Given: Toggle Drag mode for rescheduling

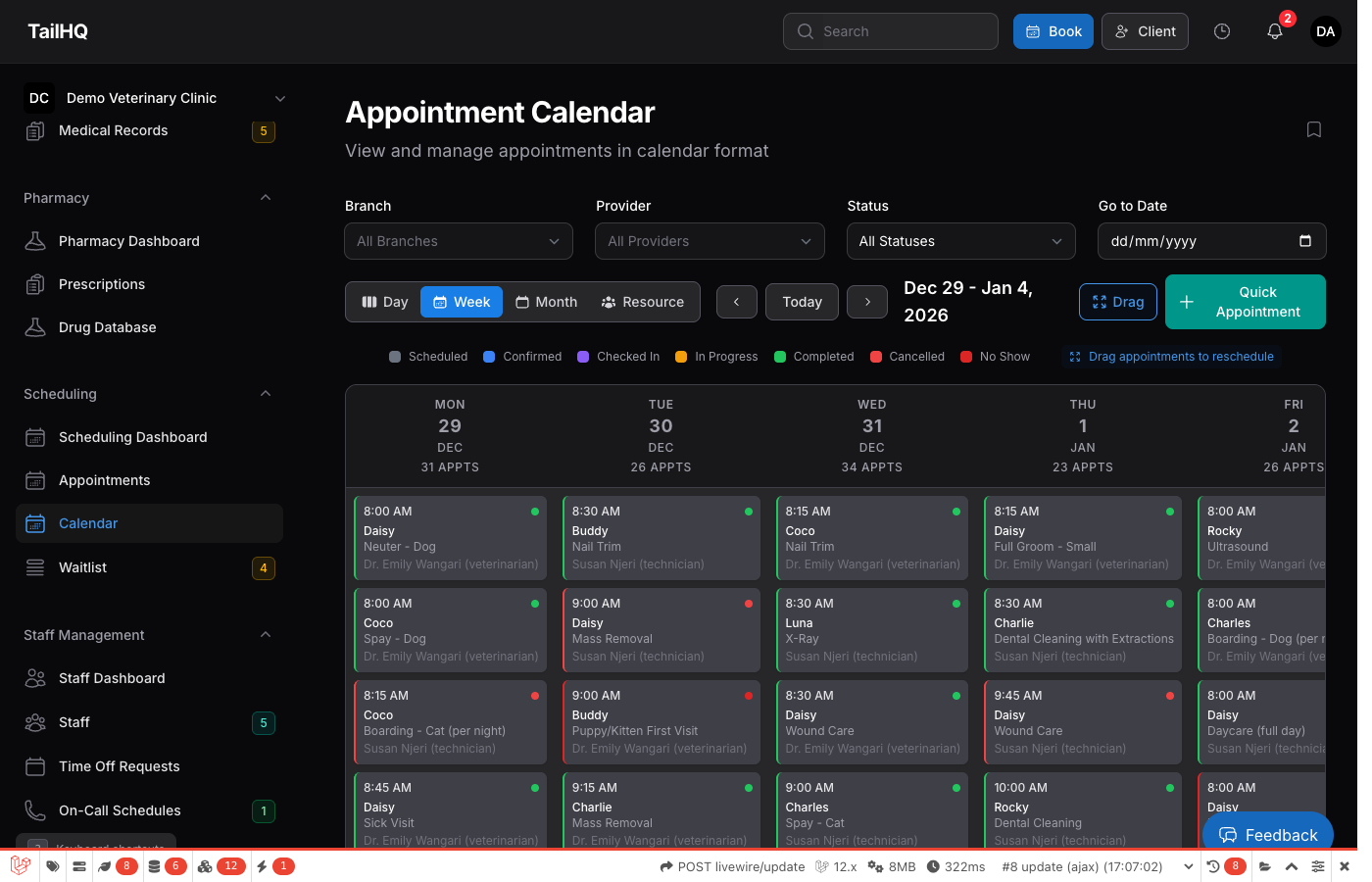Looking at the screenshot, I should coord(1118,302).
